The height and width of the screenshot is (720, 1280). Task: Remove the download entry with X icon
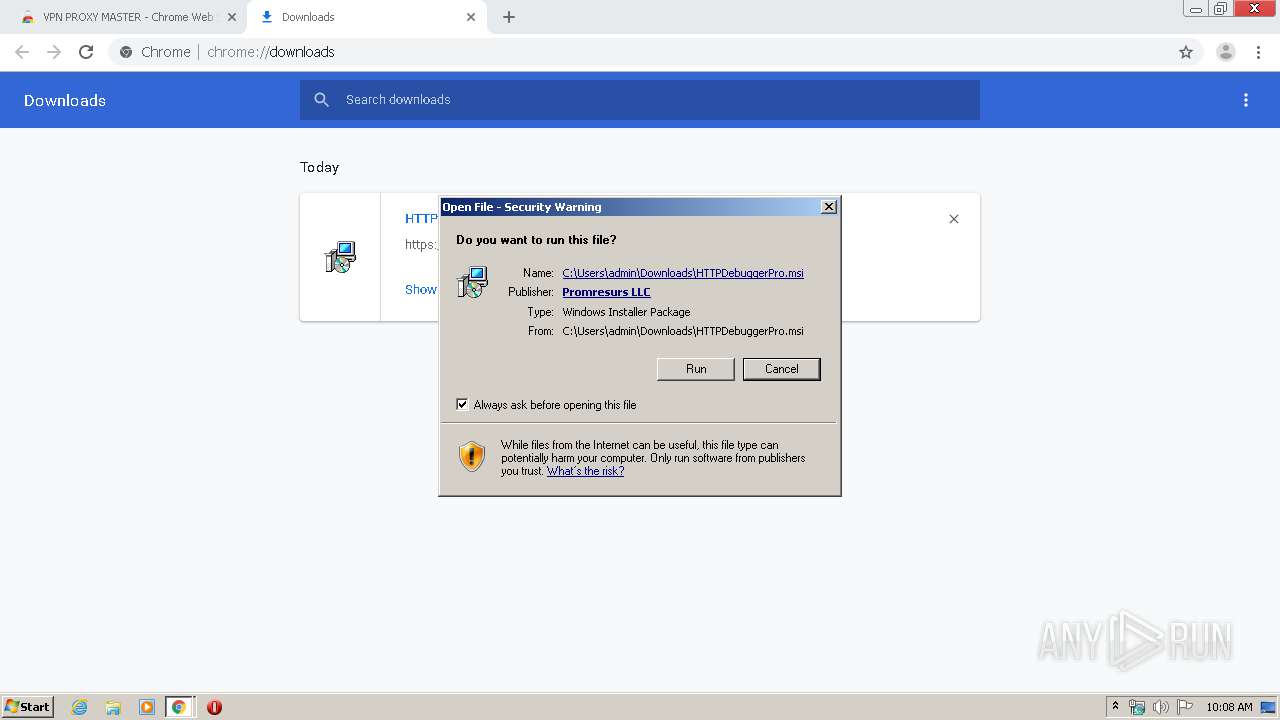click(x=954, y=219)
